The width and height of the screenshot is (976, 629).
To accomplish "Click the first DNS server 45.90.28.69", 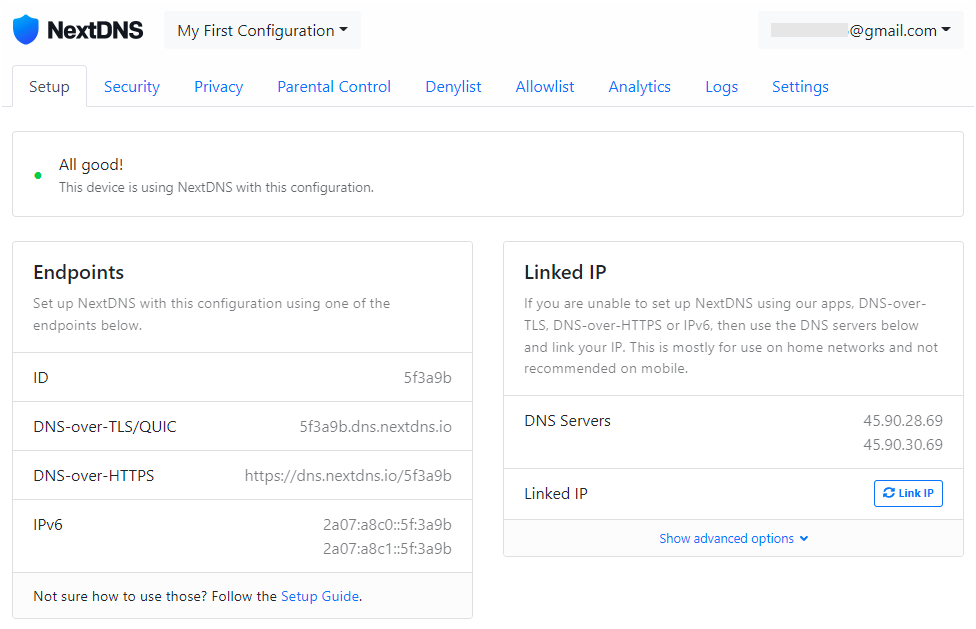I will pos(902,421).
